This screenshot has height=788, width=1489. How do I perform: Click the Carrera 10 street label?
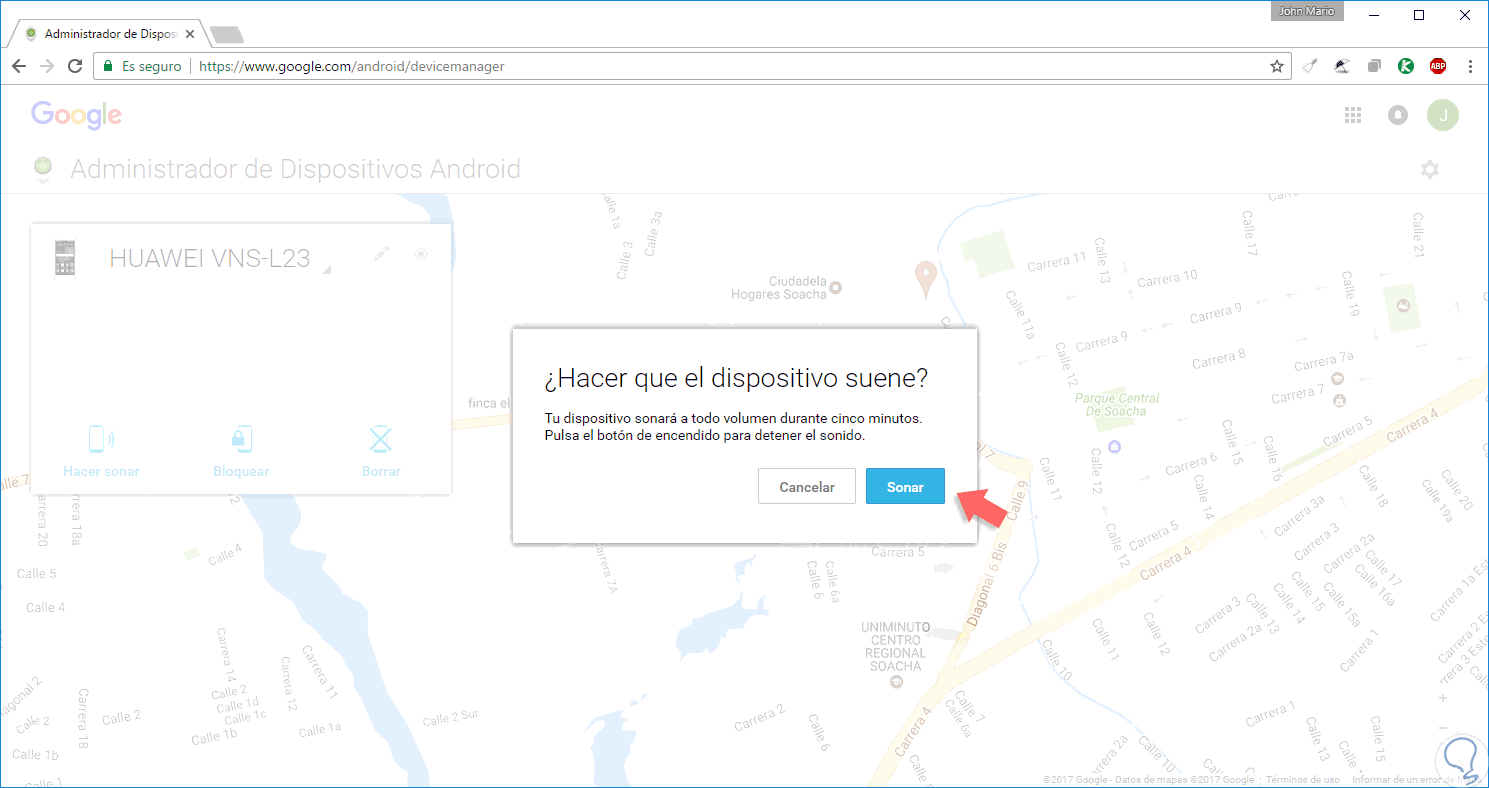[x=1167, y=278]
